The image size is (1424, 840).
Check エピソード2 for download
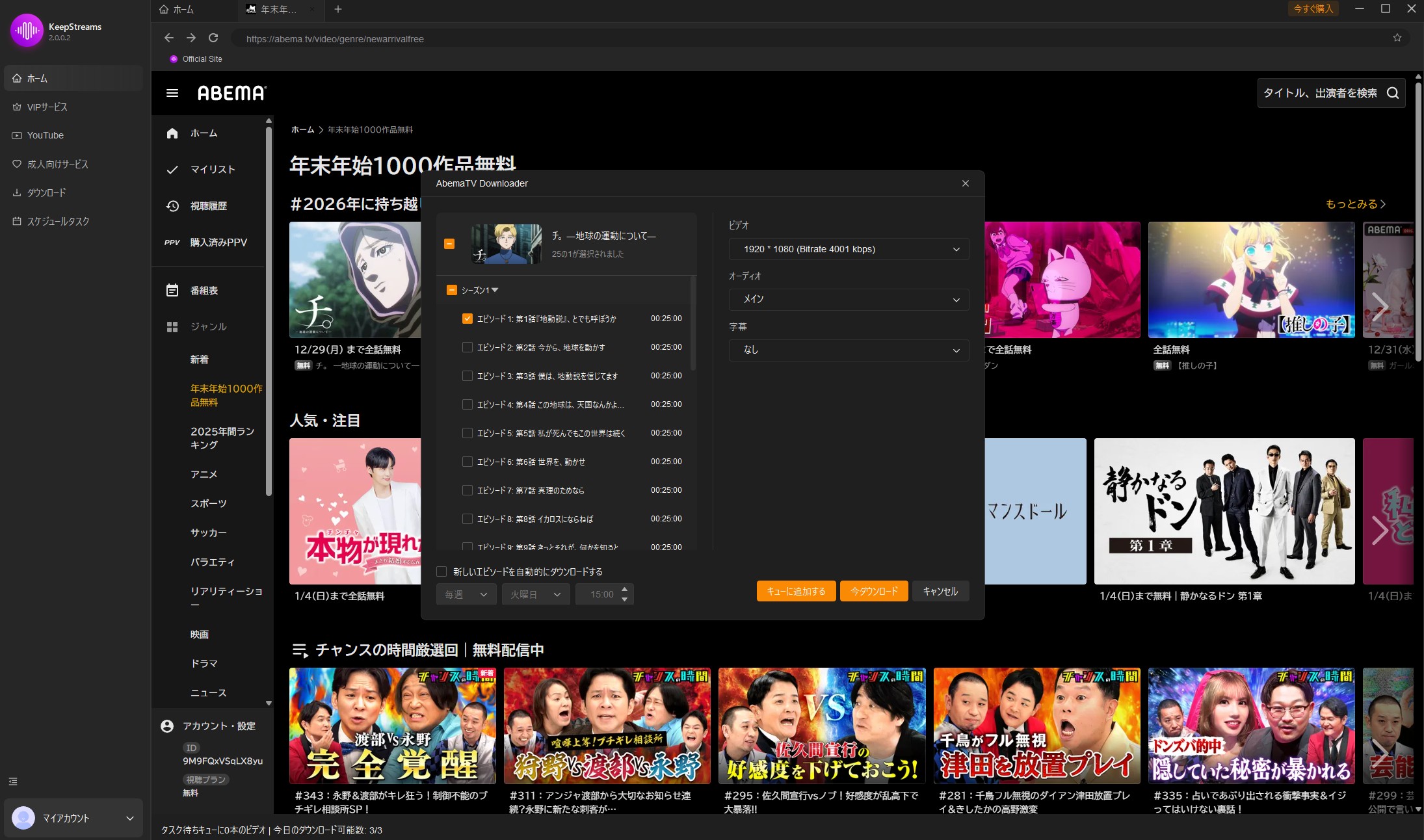click(468, 347)
